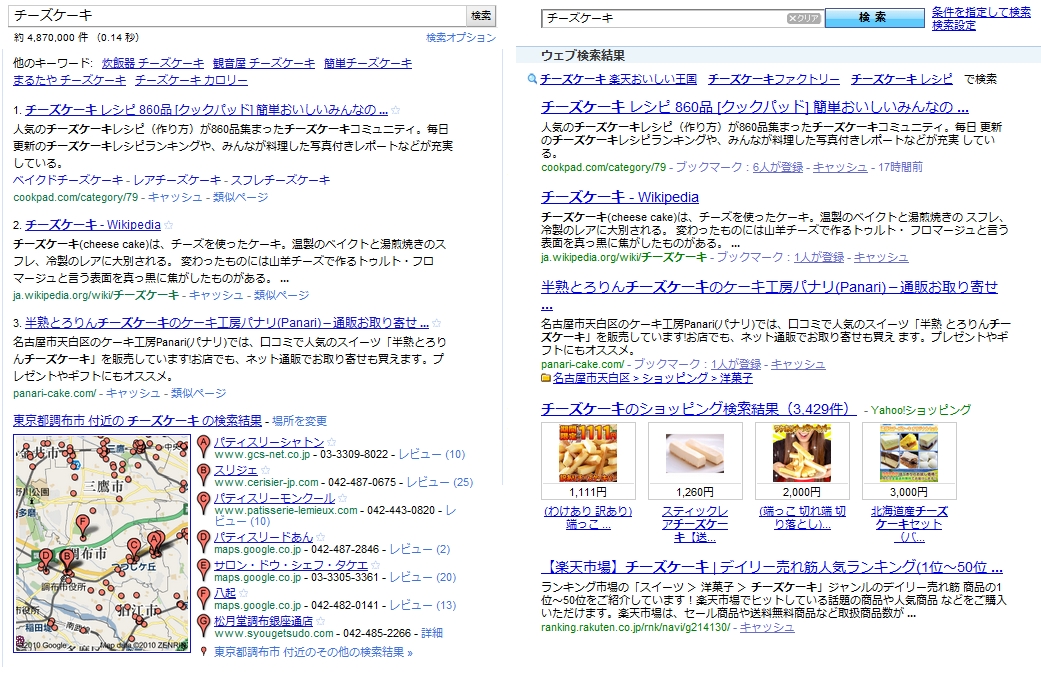Viewport: 1041px width, 677px height.
Task: Search keyword チーズケーキ カロリー
Action: [x=191, y=80]
